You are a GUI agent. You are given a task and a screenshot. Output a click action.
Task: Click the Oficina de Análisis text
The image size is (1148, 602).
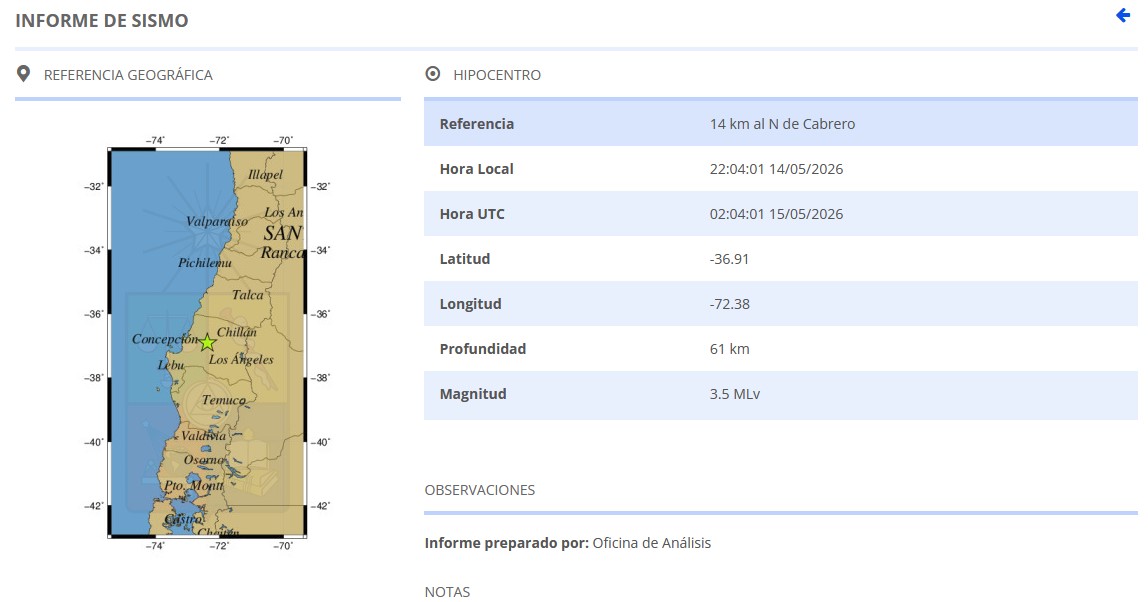coord(652,543)
